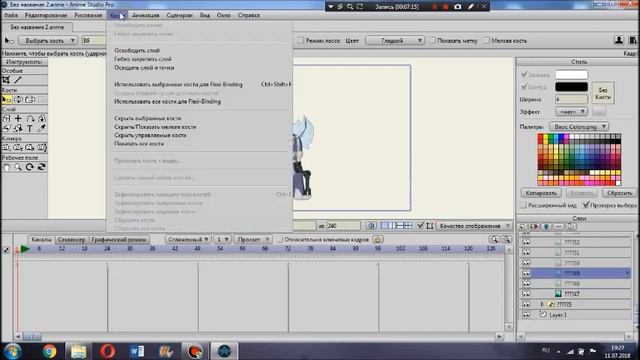Select the Eyedropper tool
The height and width of the screenshot is (360, 640).
[x=42, y=128]
